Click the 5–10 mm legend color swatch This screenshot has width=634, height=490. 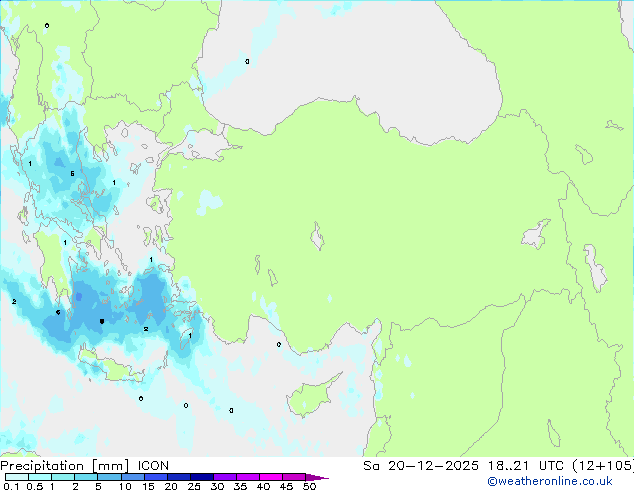pos(109,477)
